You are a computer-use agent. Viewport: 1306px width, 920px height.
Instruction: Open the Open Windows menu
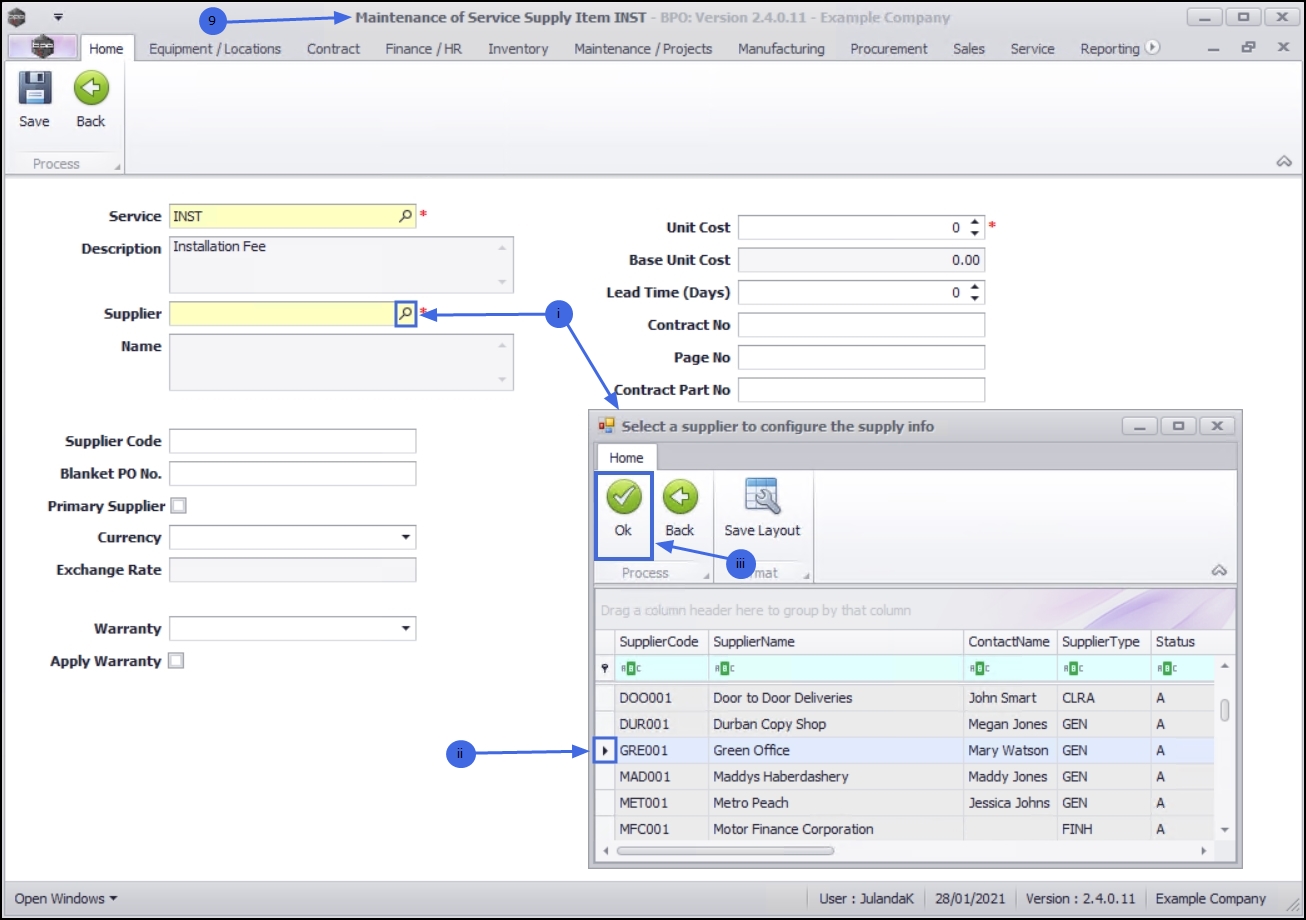pyautogui.click(x=66, y=899)
